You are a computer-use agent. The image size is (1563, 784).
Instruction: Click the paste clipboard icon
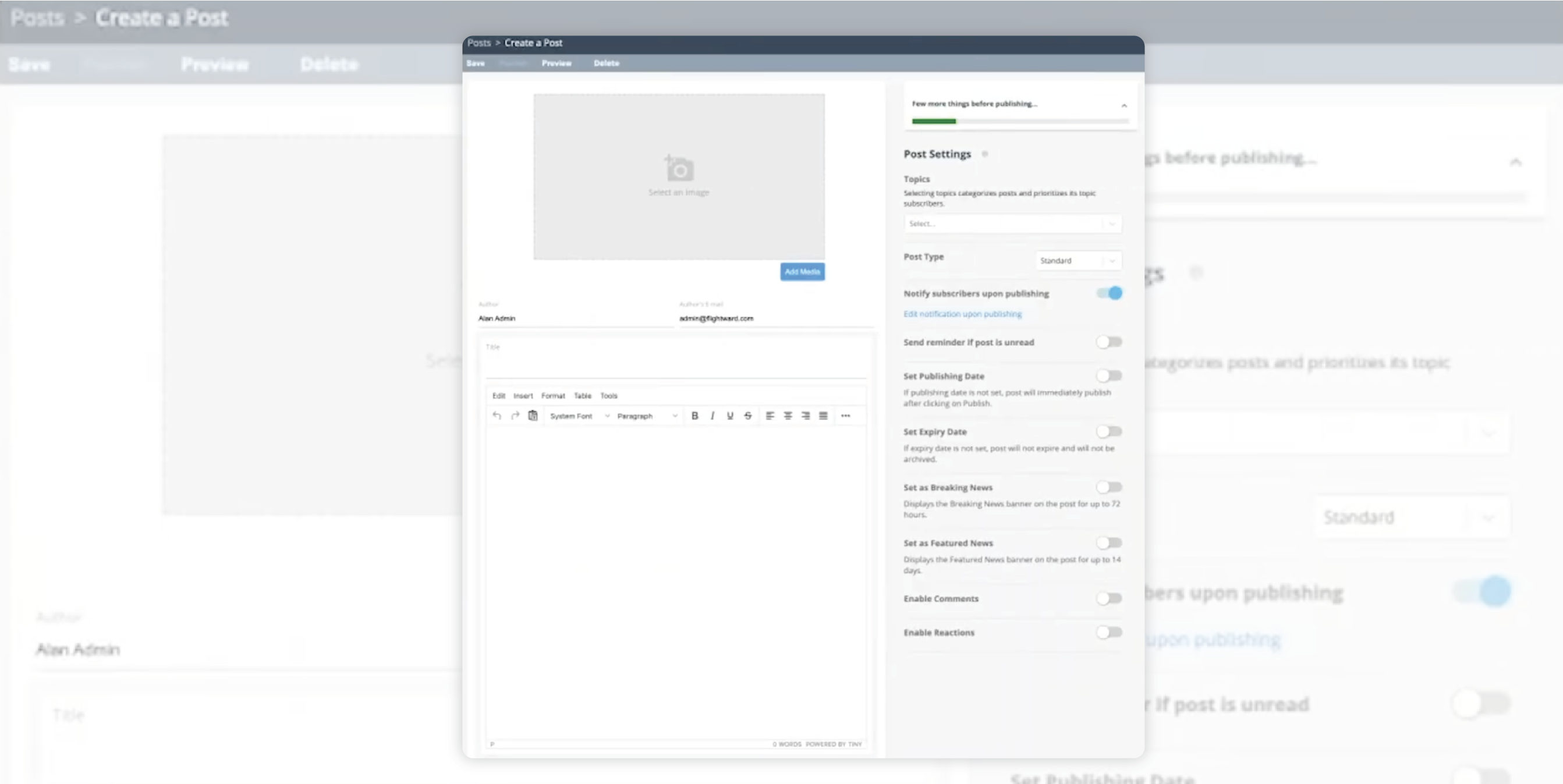(x=533, y=416)
